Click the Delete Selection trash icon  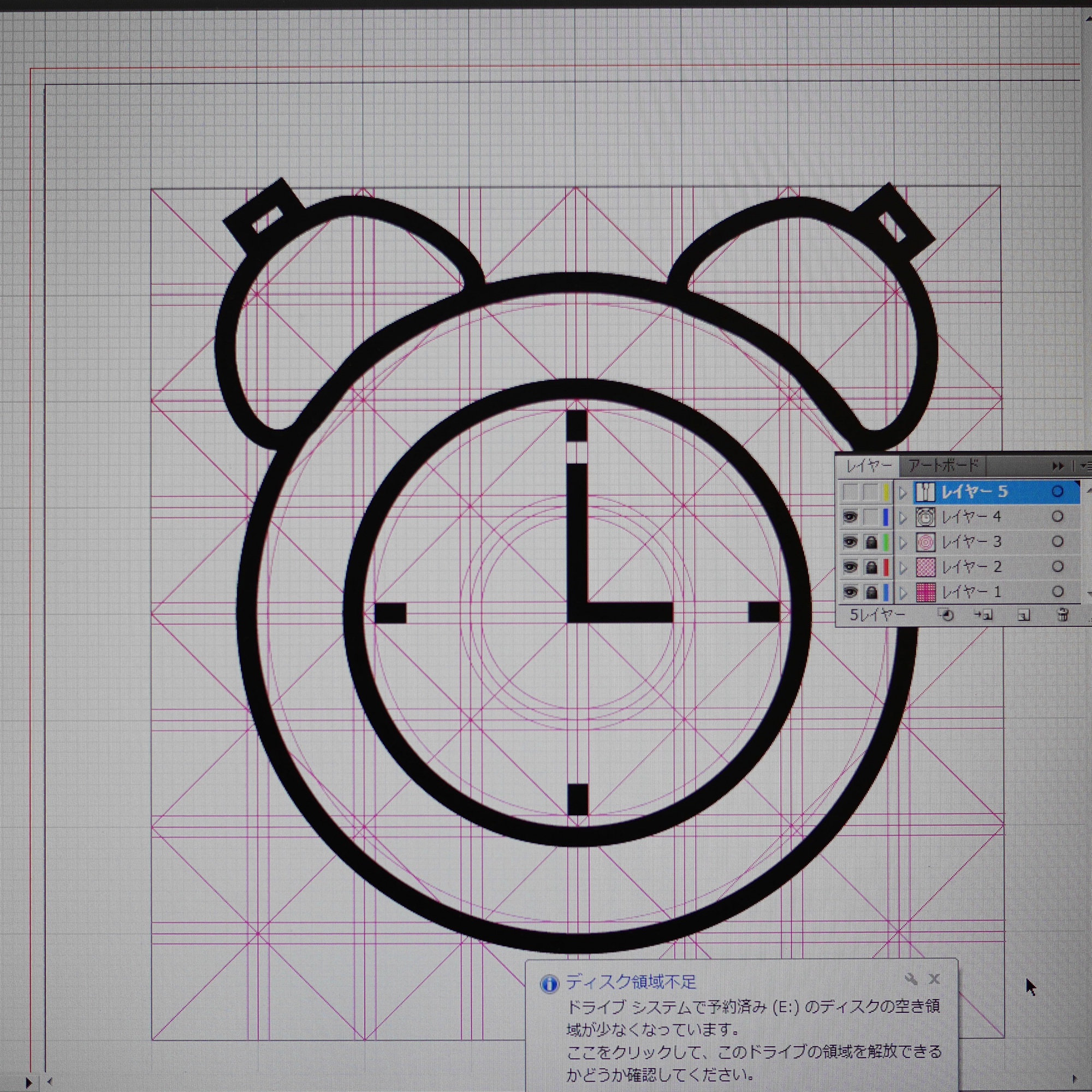pos(1063,615)
